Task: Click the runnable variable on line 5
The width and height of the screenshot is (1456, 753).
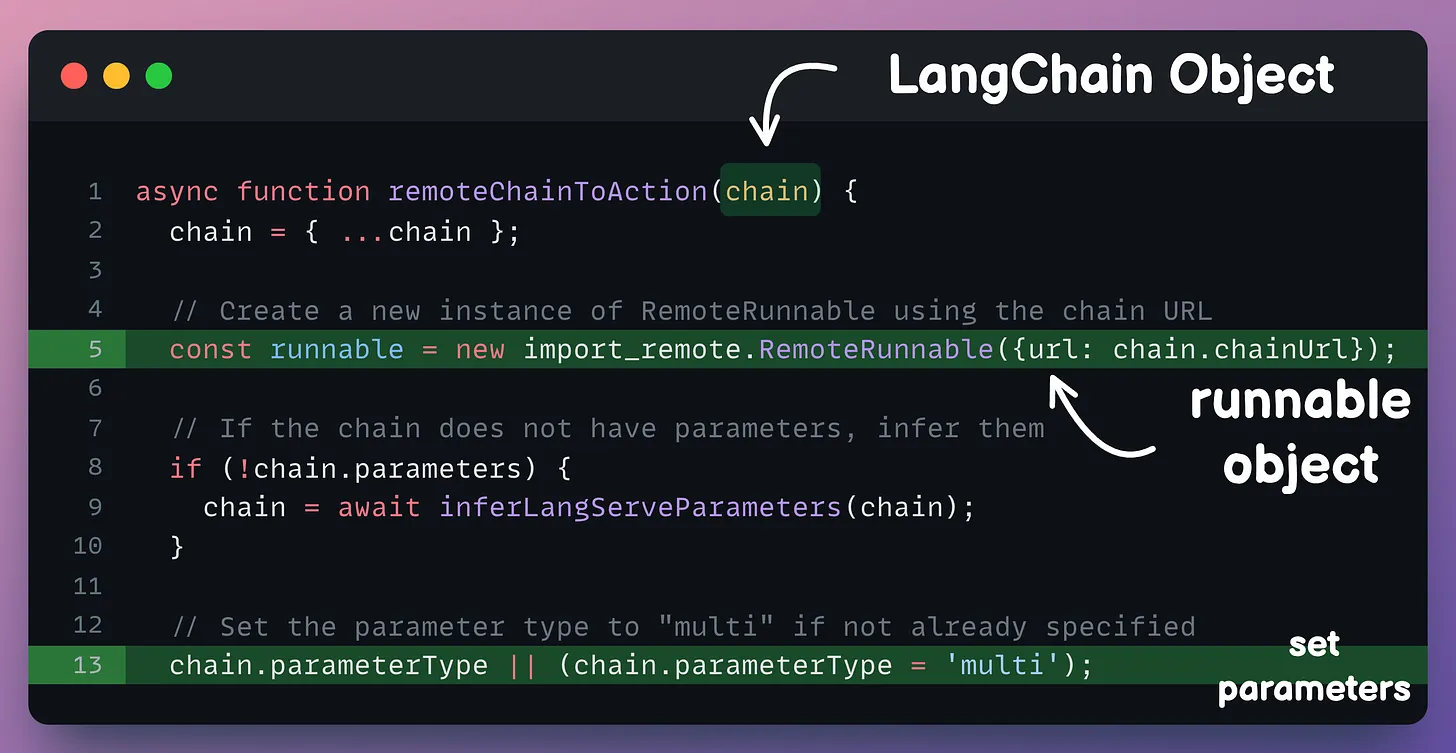Action: [336, 349]
